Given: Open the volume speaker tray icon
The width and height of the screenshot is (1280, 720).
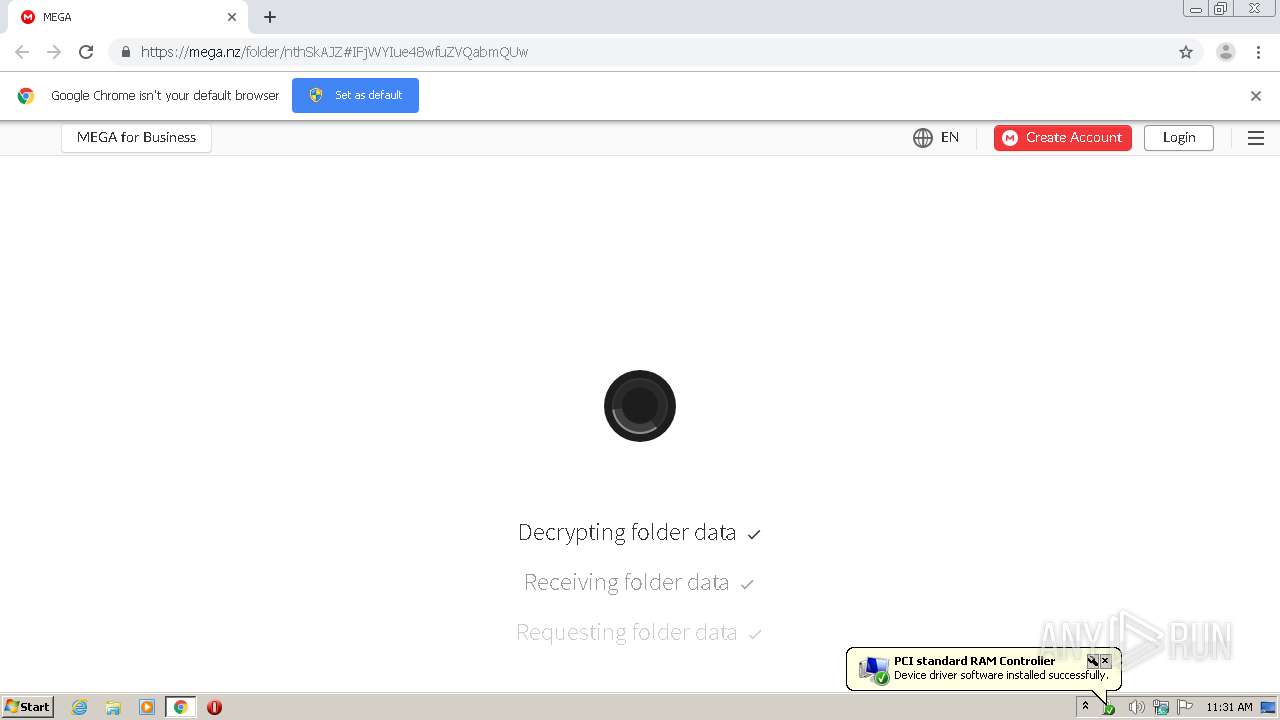Looking at the screenshot, I should click(1136, 707).
